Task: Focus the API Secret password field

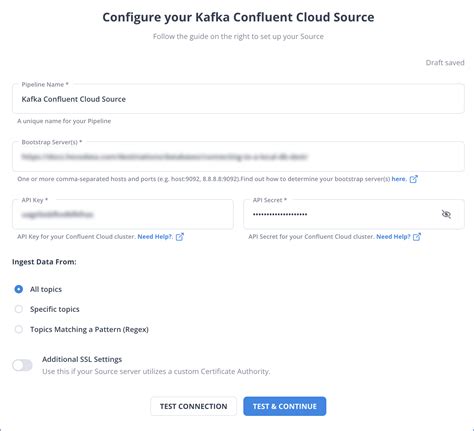Action: tap(354, 214)
